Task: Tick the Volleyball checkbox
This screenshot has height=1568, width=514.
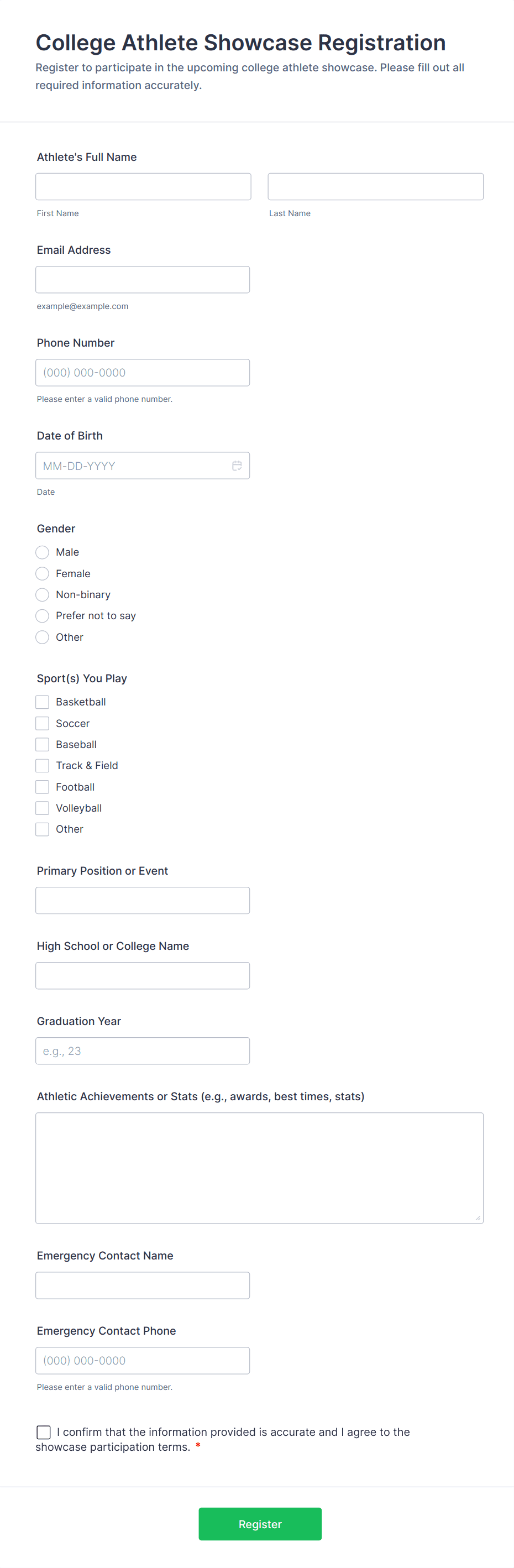Action: tap(42, 808)
